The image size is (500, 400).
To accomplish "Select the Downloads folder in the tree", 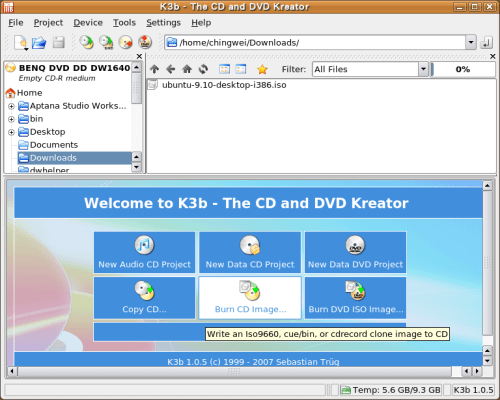I will pos(75,158).
